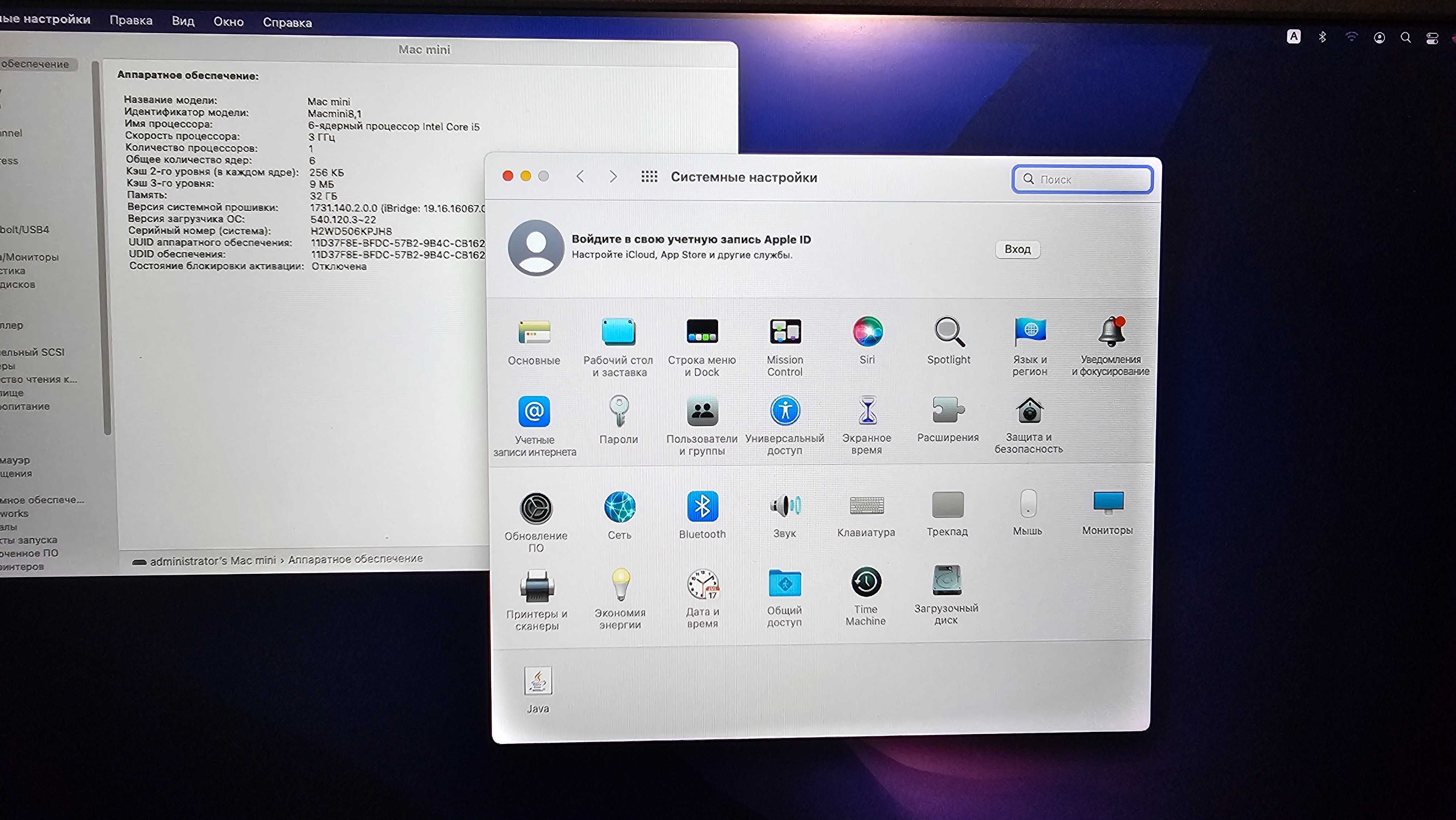Open the Основные preferences pane

pos(534,342)
